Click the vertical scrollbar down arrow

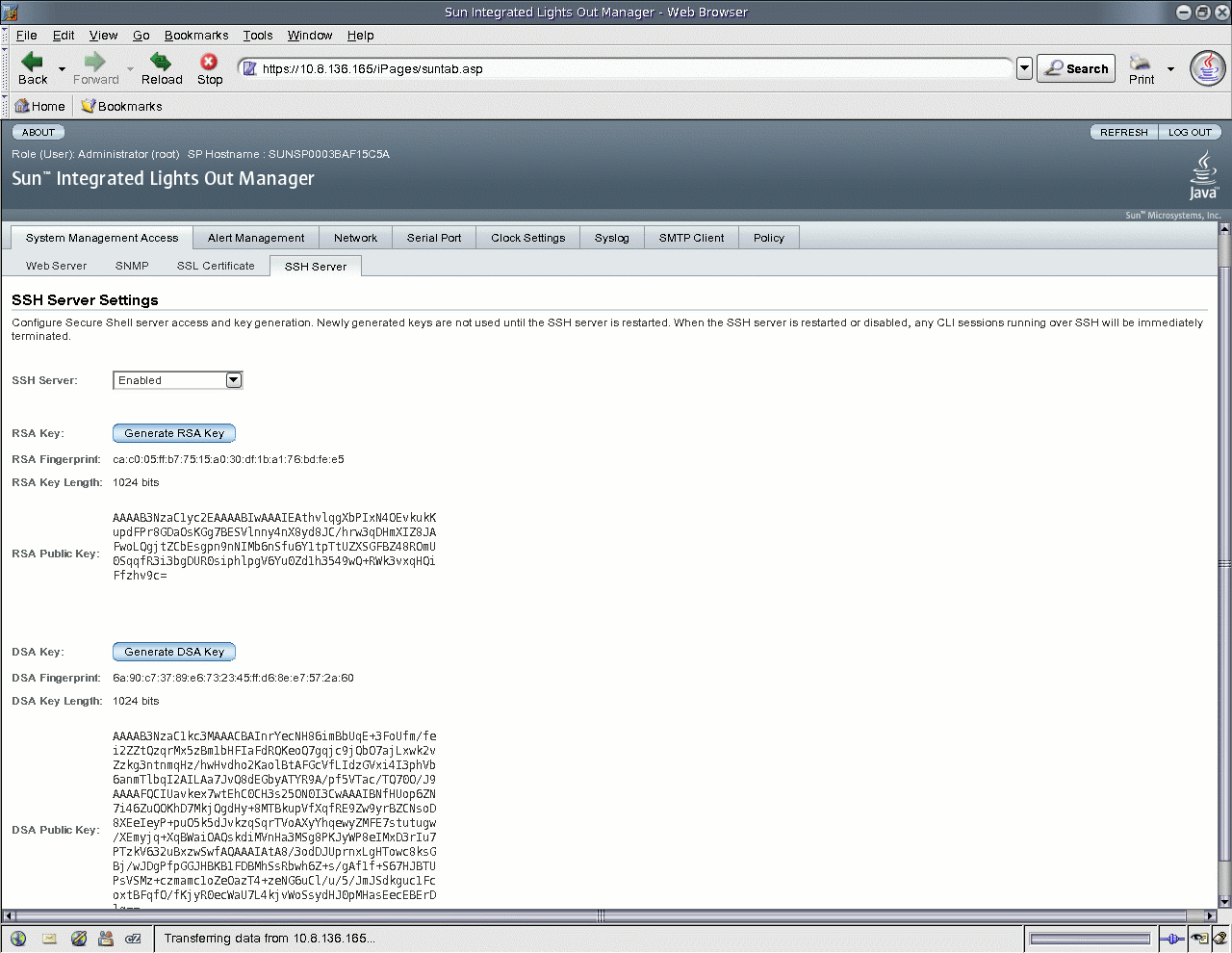point(1224,902)
